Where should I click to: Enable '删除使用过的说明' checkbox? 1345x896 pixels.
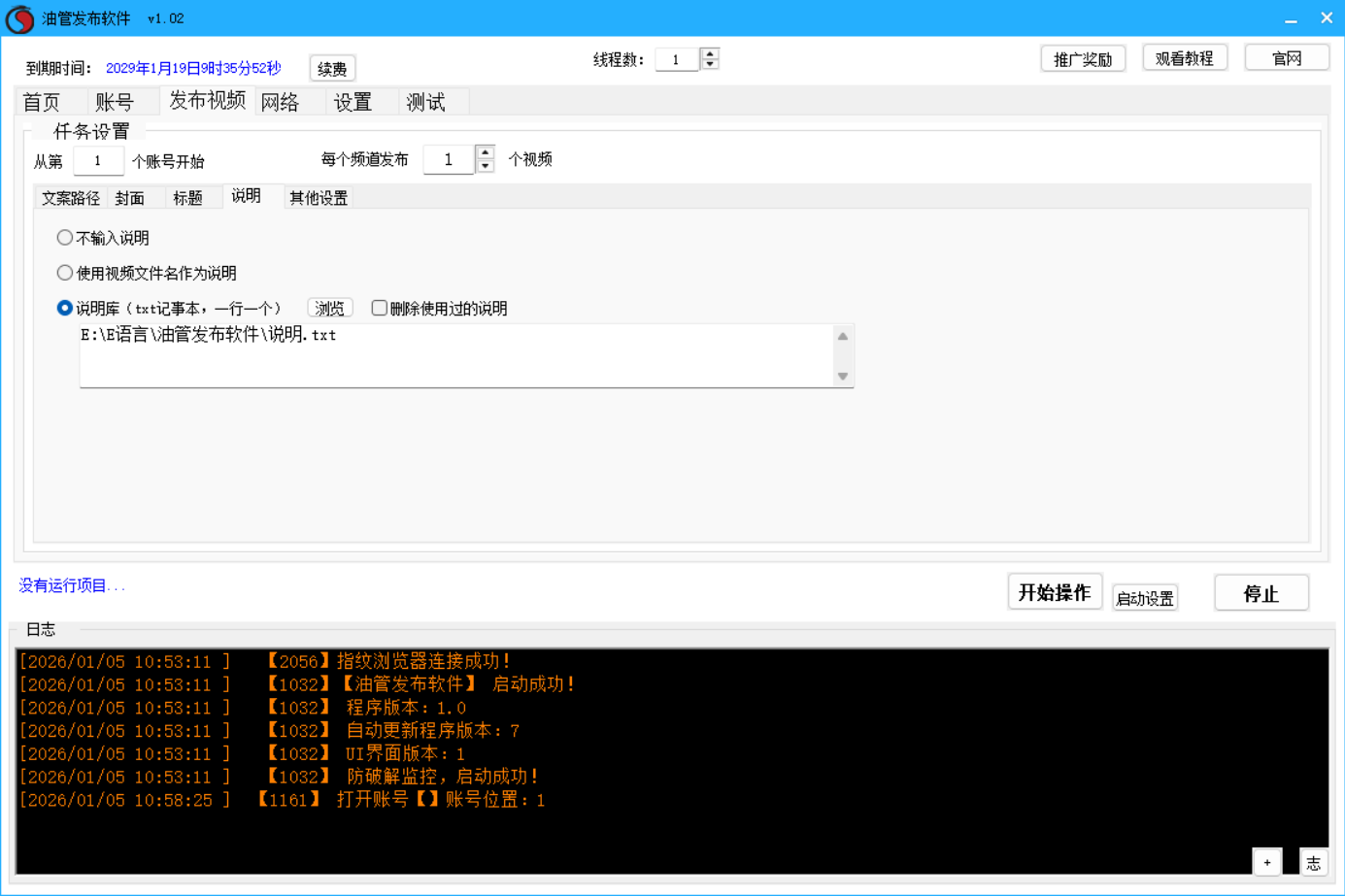(380, 308)
